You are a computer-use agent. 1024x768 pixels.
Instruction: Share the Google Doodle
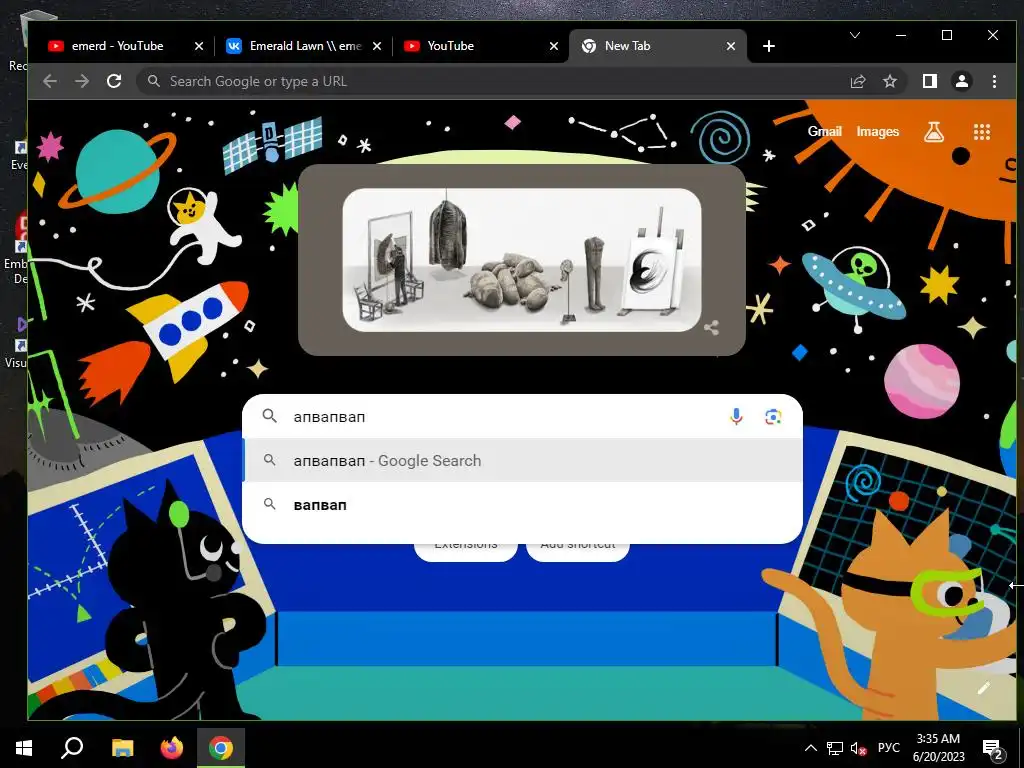(x=711, y=328)
